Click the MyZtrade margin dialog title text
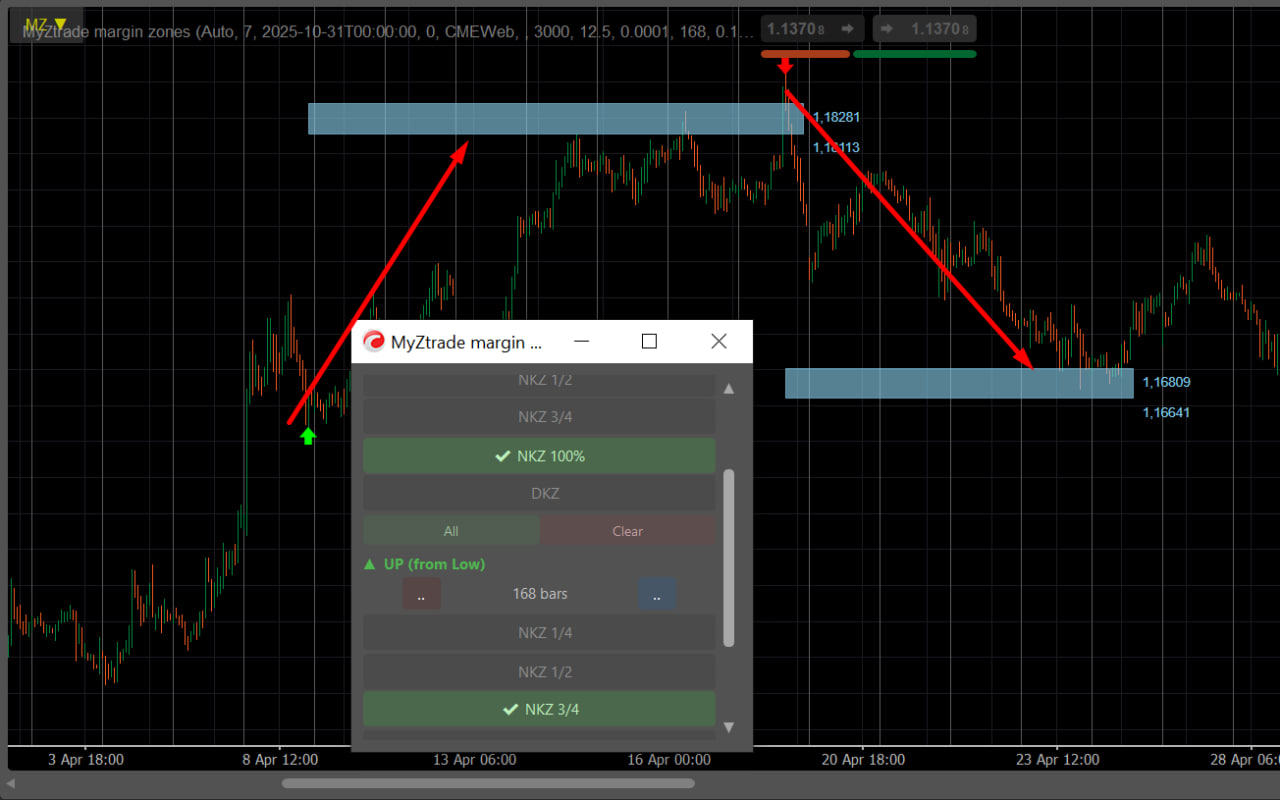Viewport: 1280px width, 800px height. (x=466, y=342)
